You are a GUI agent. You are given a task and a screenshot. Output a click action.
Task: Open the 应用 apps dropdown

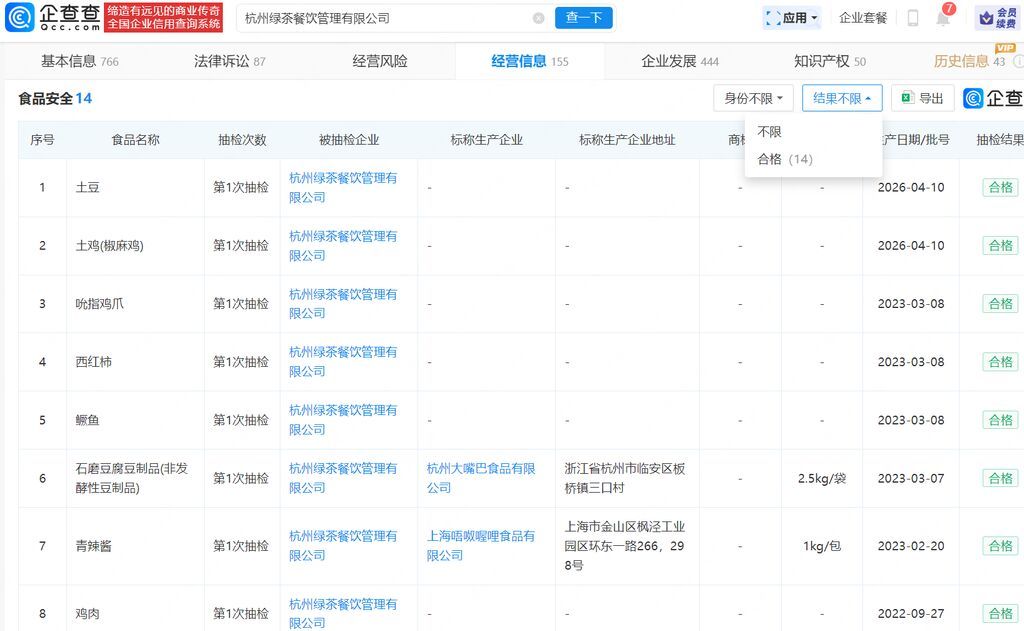(792, 18)
